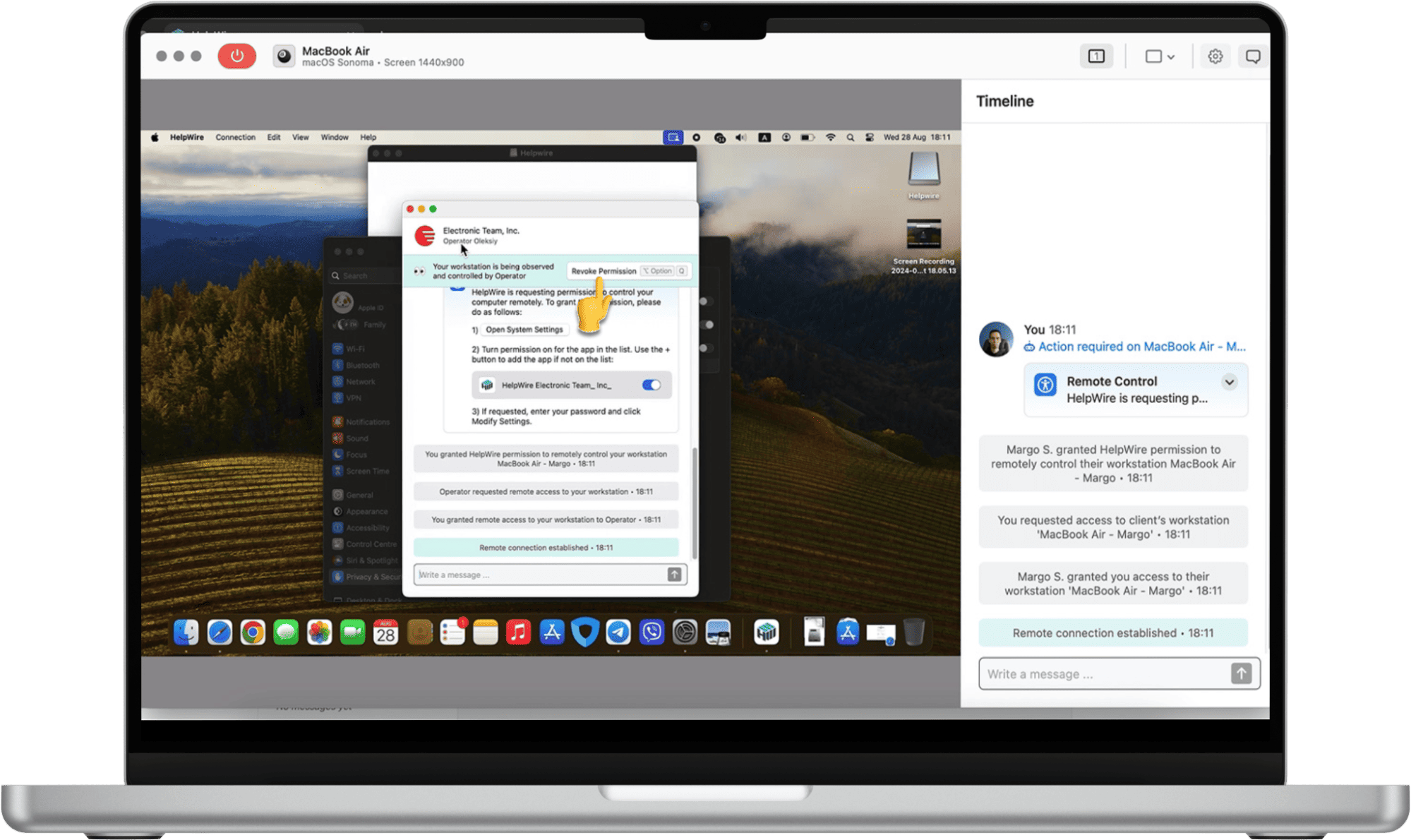
Task: Open the HelpWire app in the Dock
Action: pos(766,632)
